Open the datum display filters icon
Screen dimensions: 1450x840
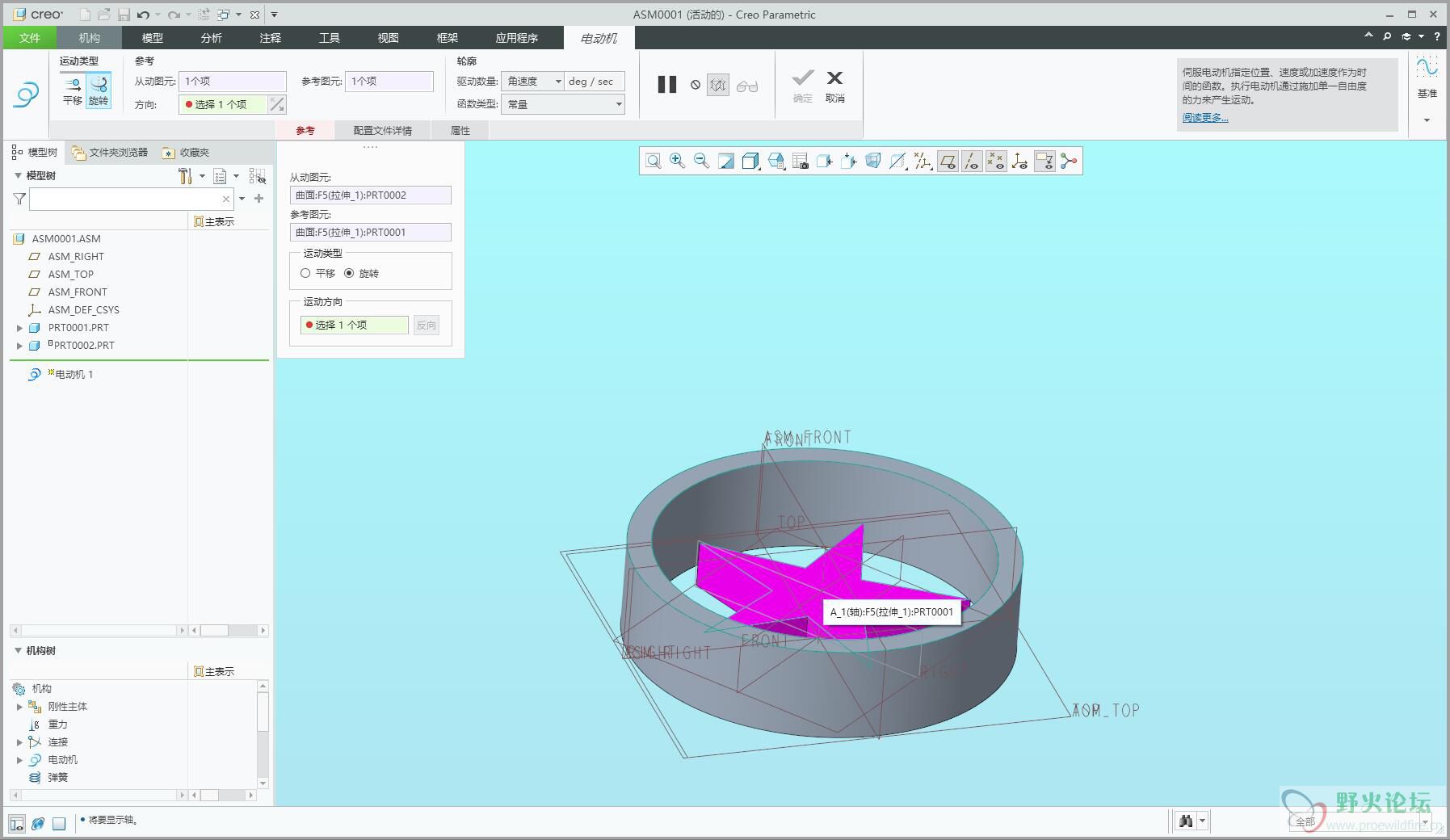[x=922, y=162]
